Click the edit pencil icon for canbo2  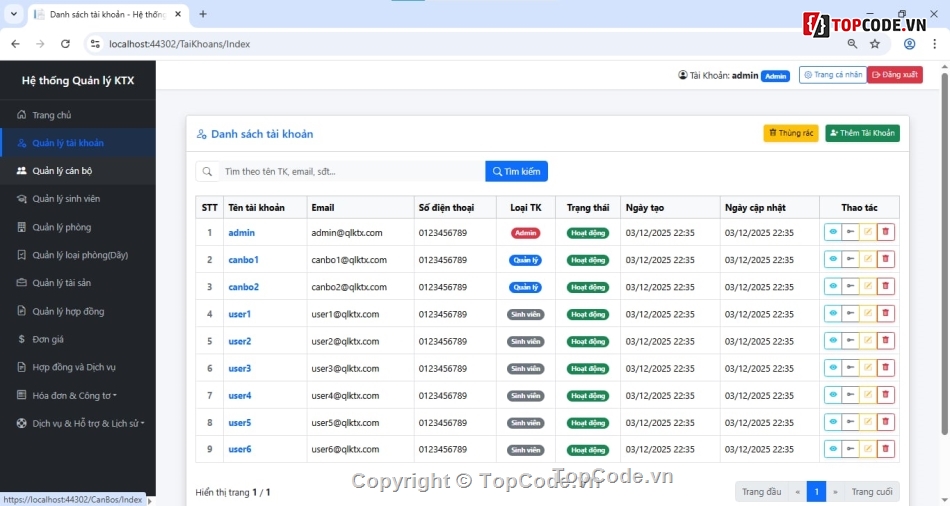[x=868, y=287]
